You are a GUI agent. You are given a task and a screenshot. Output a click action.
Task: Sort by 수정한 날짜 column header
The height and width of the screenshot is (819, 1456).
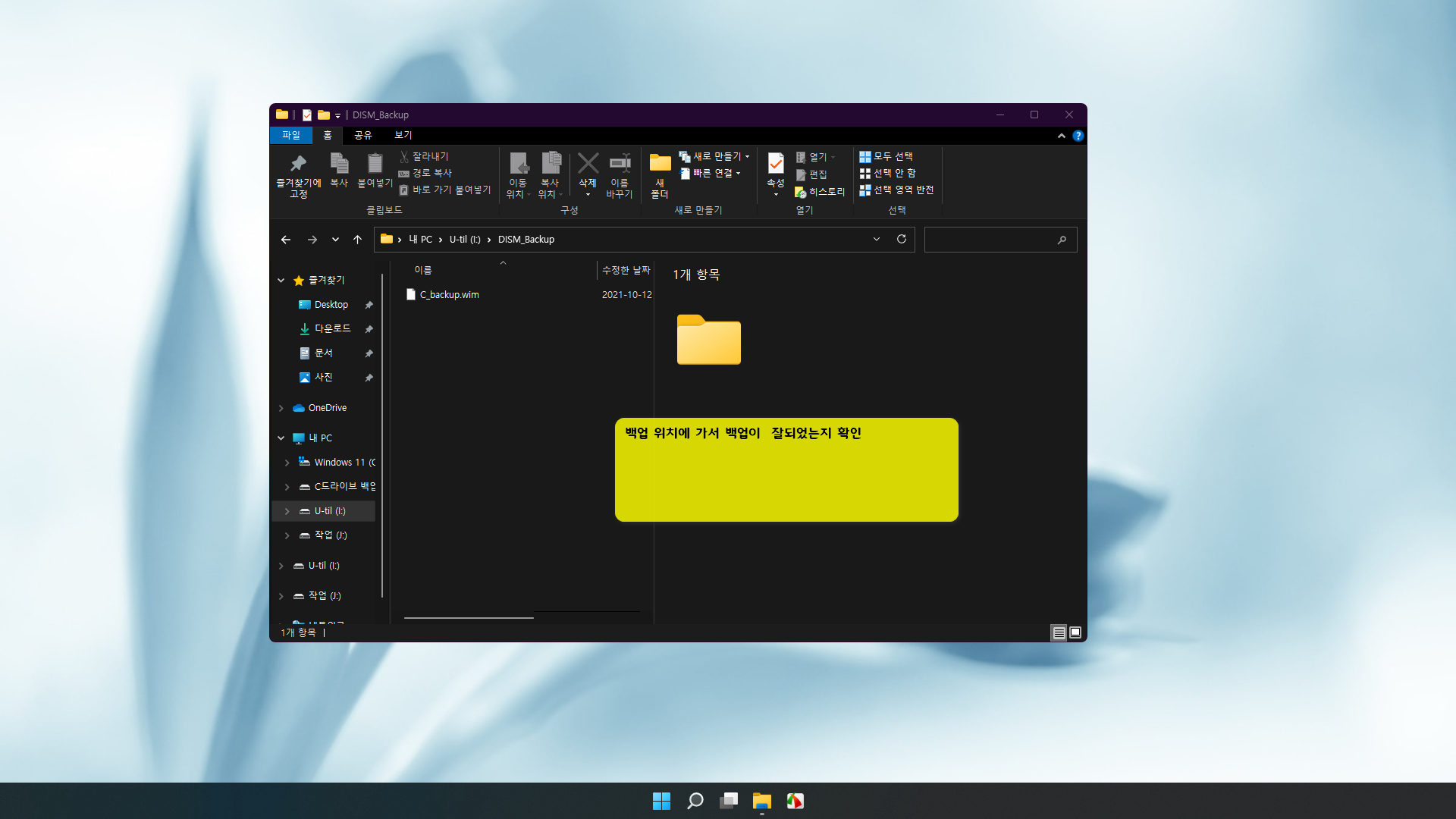click(626, 270)
